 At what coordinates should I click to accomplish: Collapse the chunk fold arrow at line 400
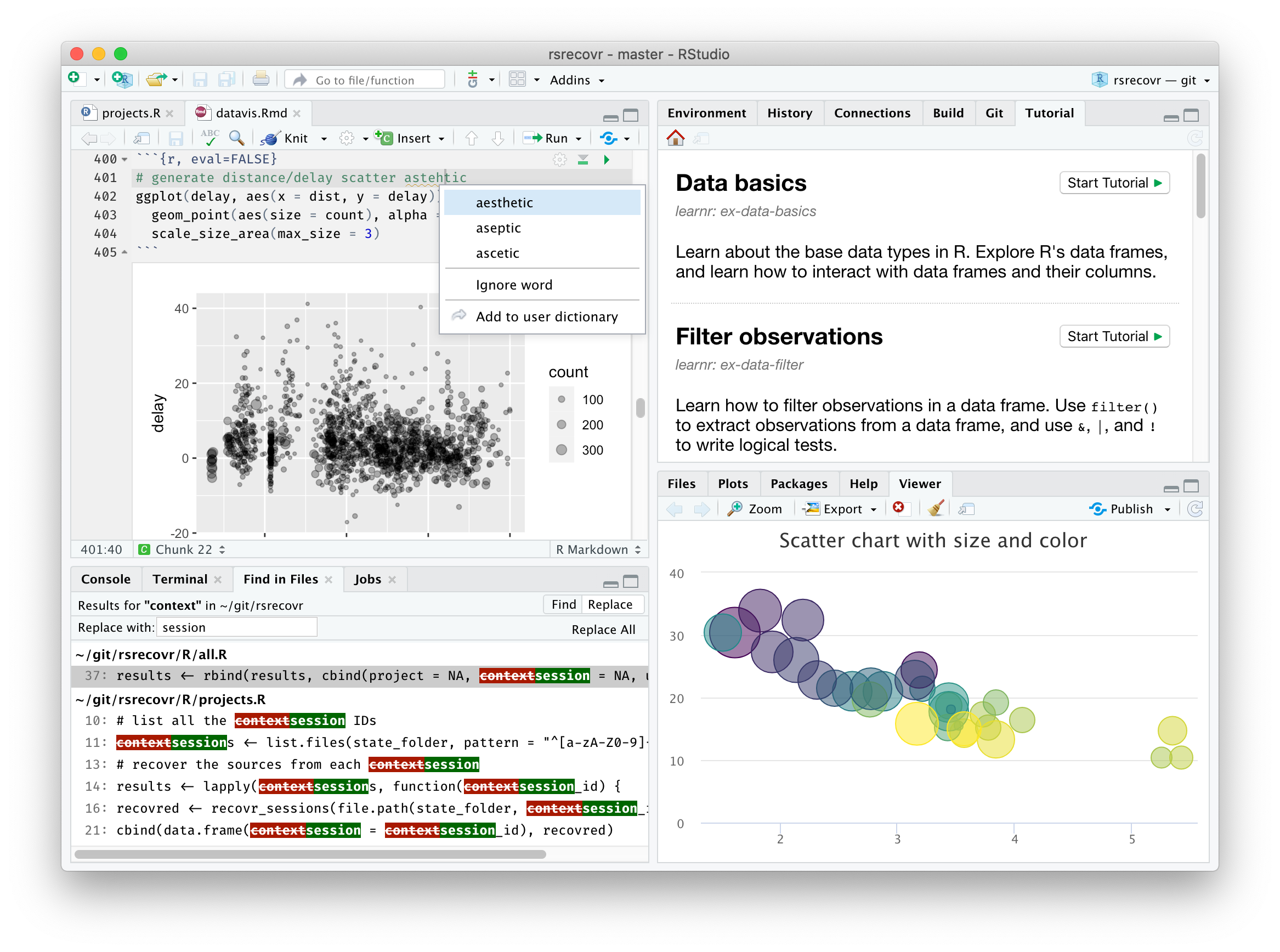(124, 160)
